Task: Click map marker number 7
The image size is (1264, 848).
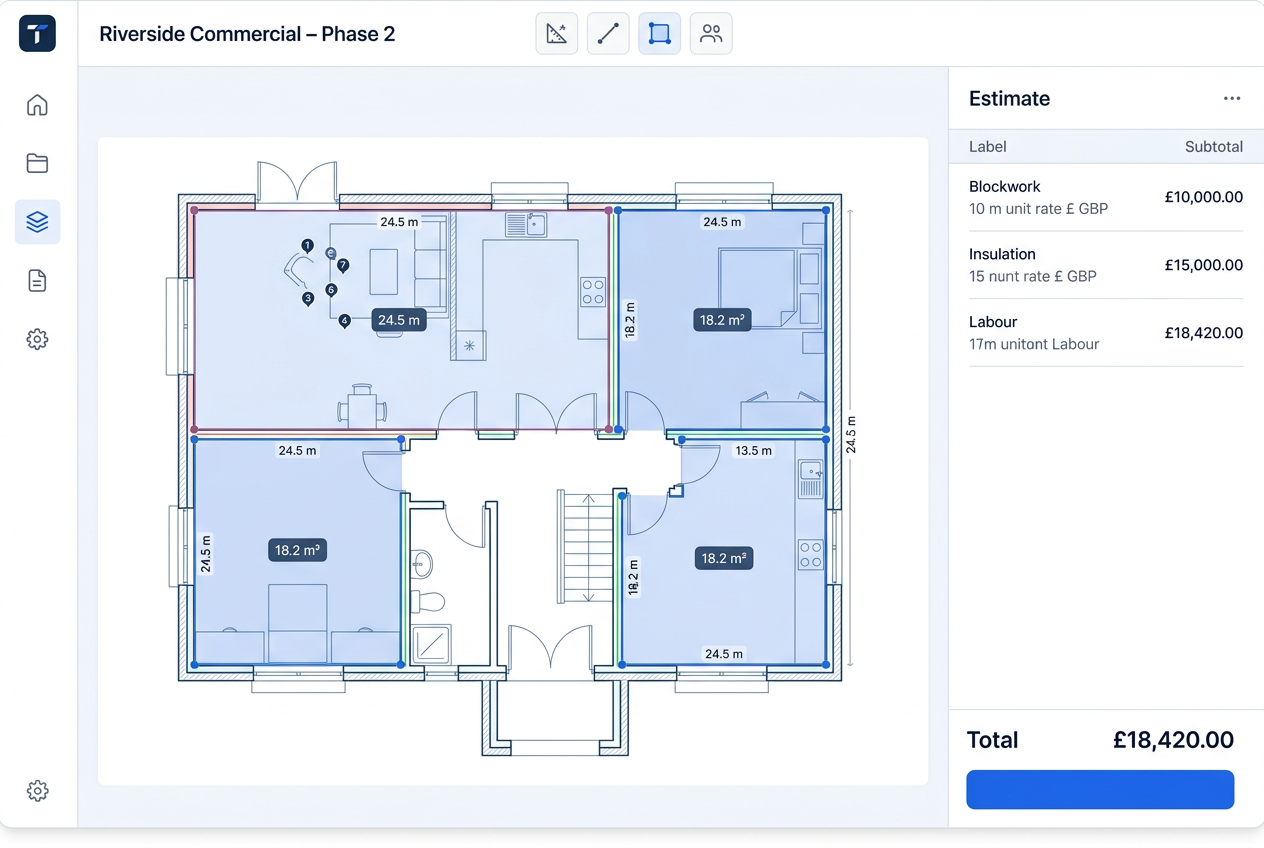Action: pos(343,266)
